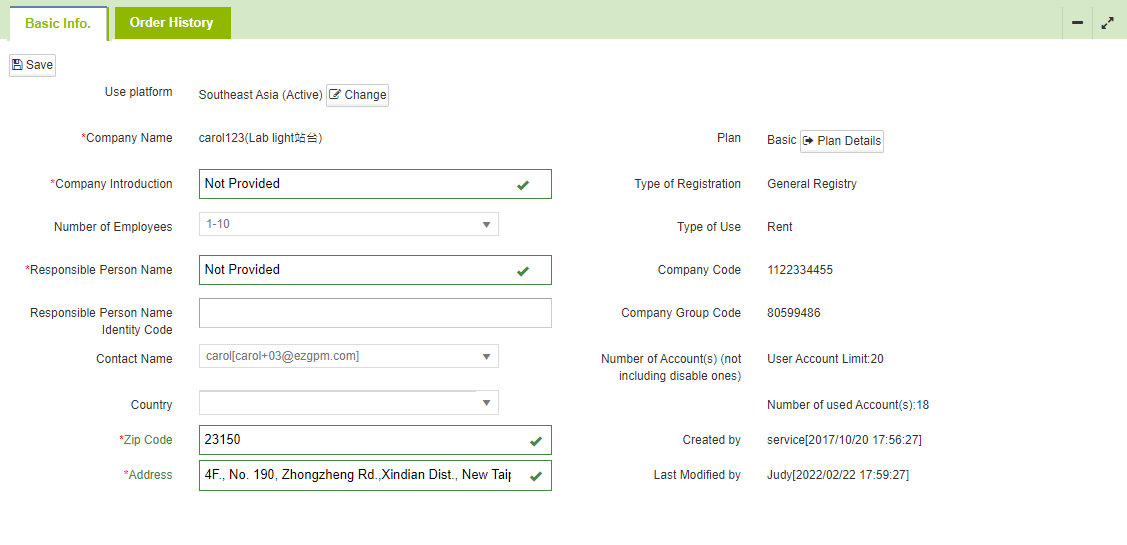Focus the Responsible Person Identity Code field
1127x545 pixels.
375,313
